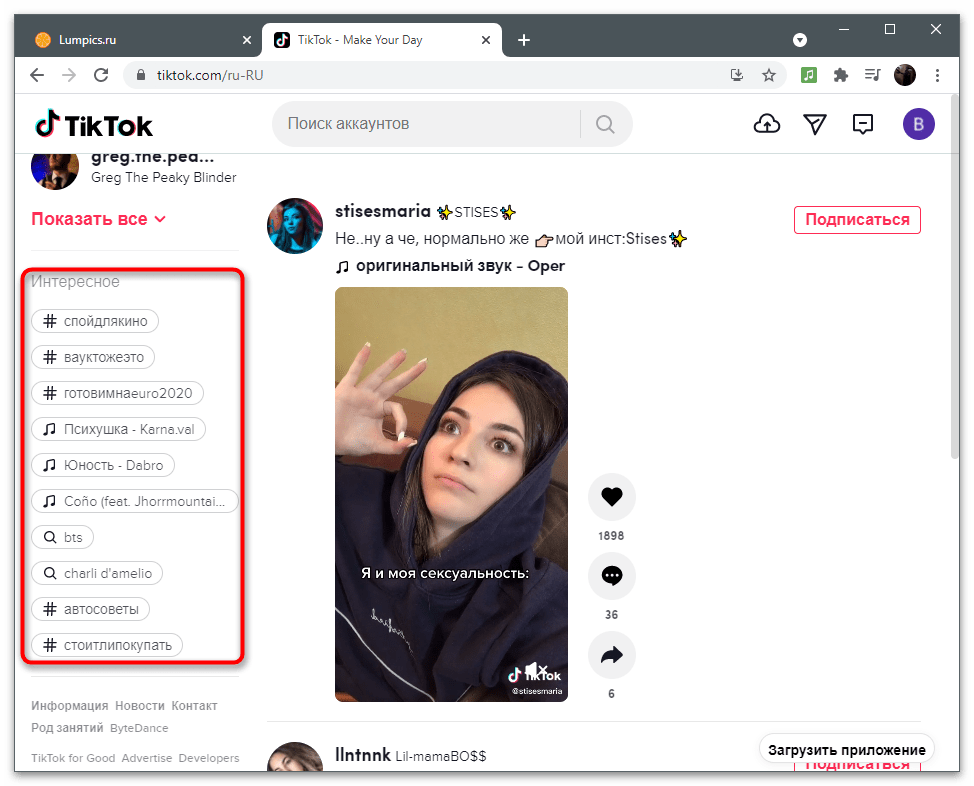Open the media control playlist icon

pos(872,75)
